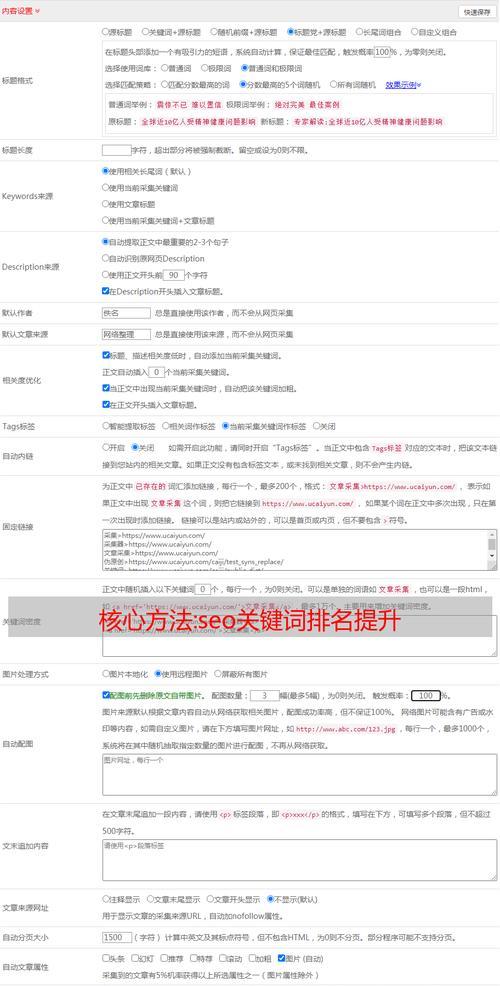Select 极限词 word library option
500x986 pixels.
pyautogui.click(x=204, y=68)
